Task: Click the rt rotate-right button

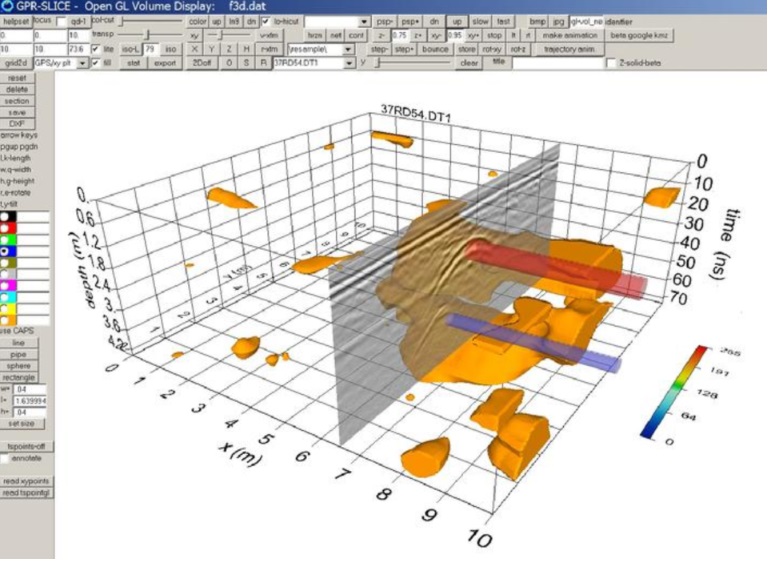Action: tap(528, 35)
